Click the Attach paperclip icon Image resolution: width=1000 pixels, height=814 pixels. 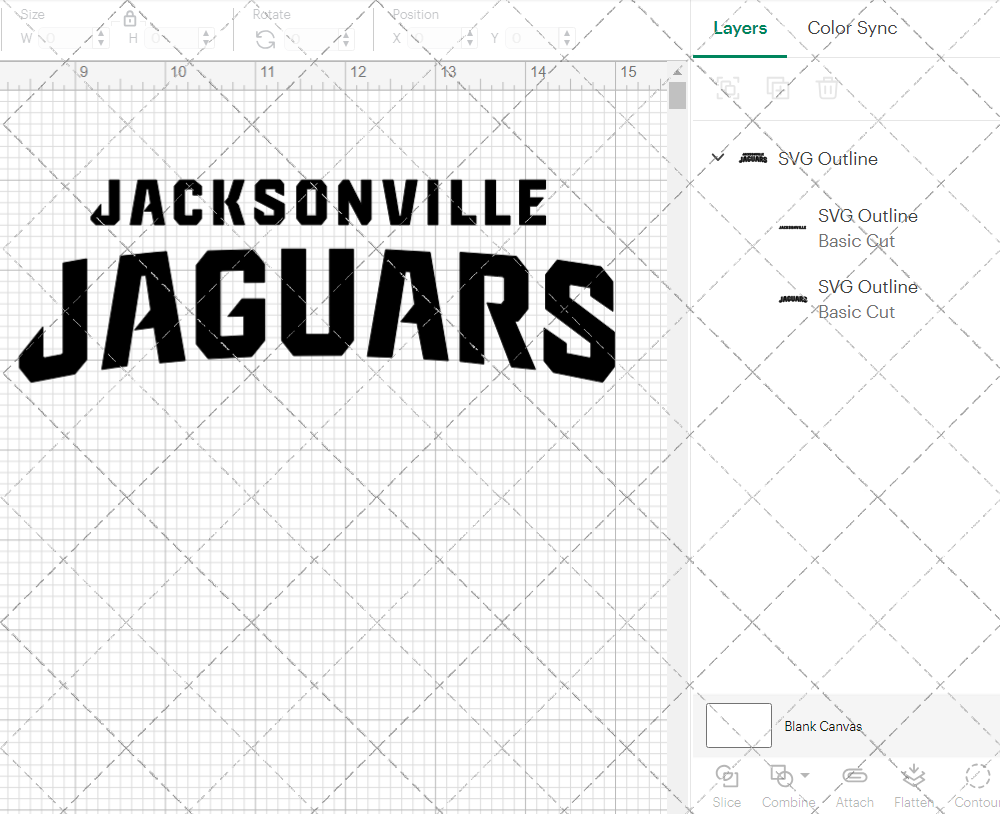854,777
